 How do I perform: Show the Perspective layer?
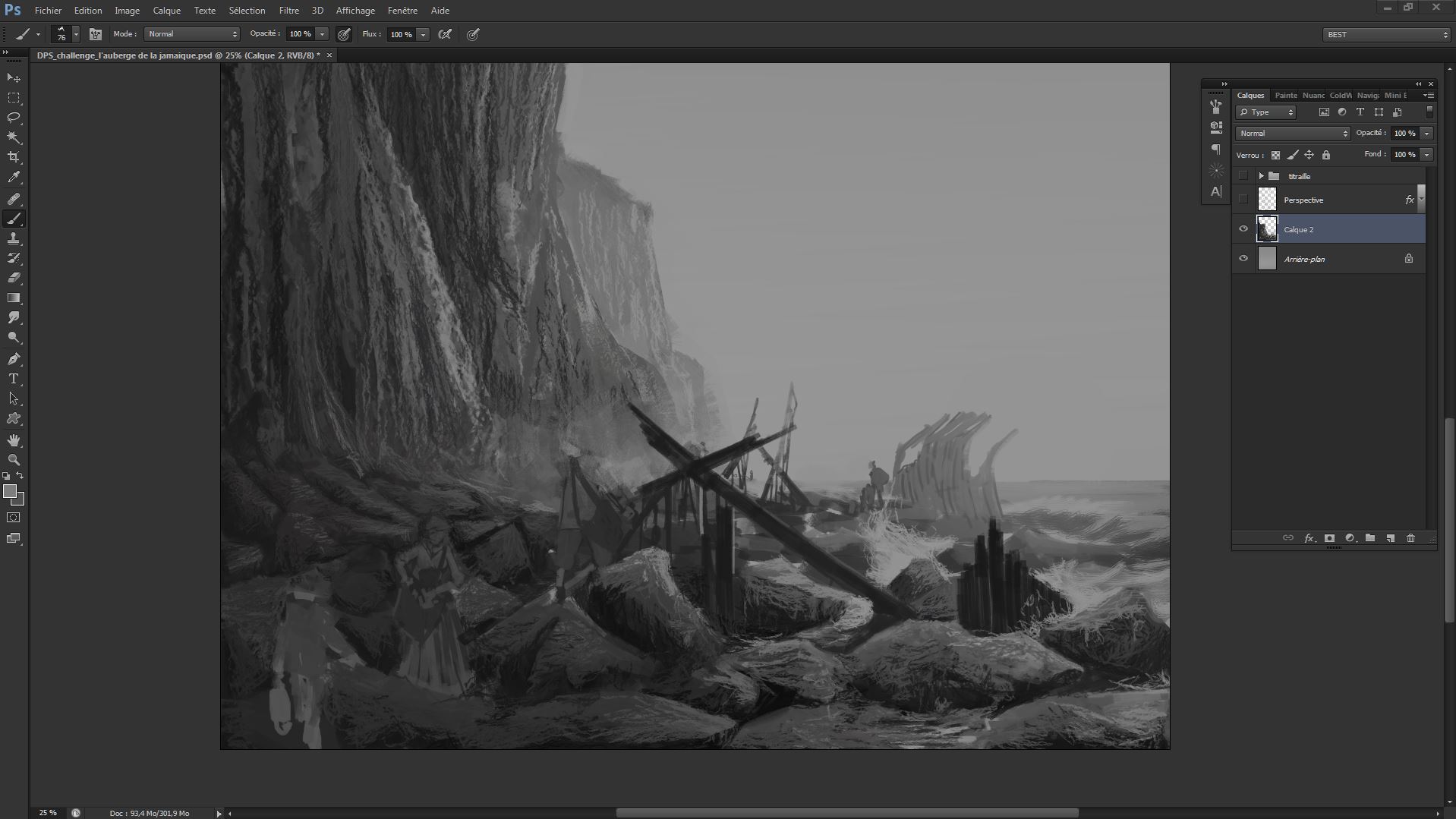point(1243,200)
